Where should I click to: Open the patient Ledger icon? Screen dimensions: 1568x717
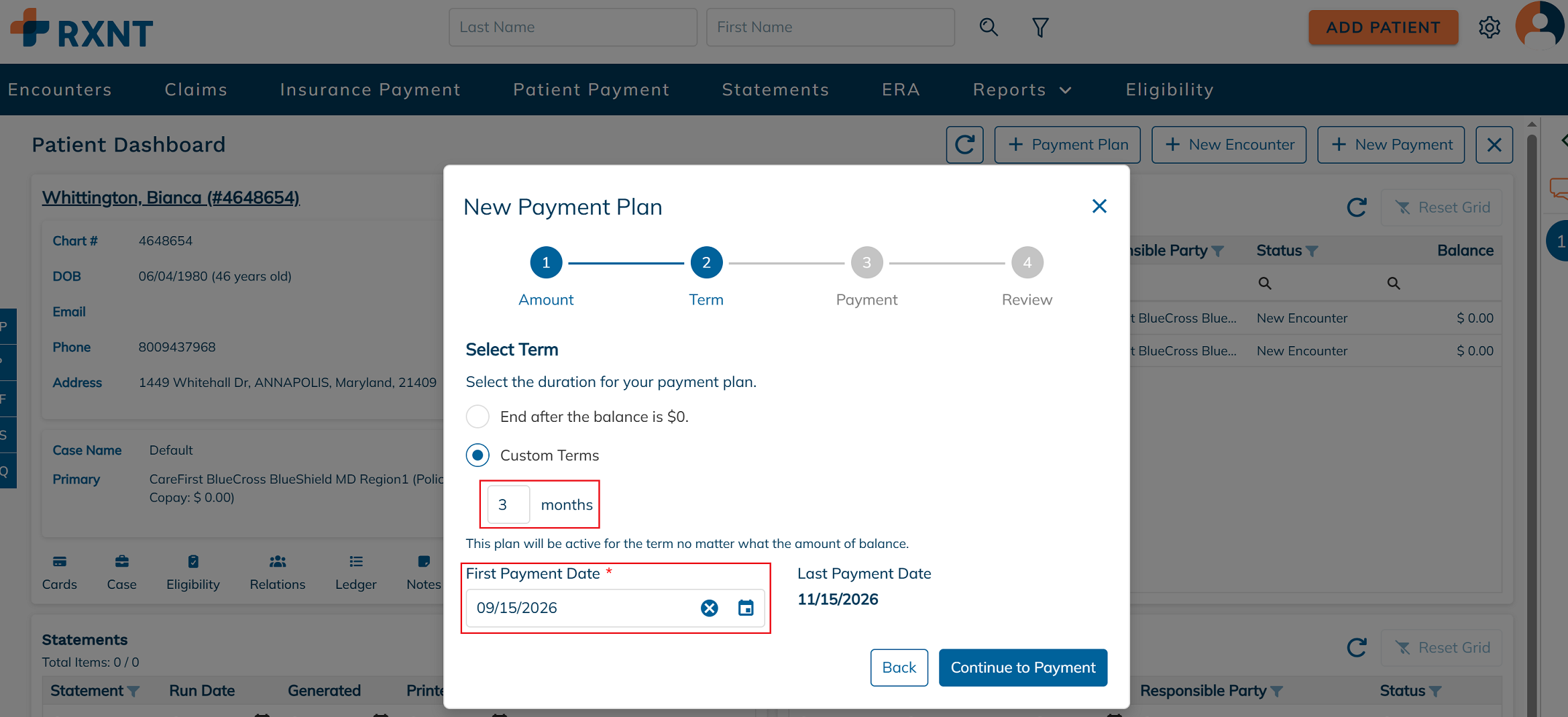(x=355, y=572)
